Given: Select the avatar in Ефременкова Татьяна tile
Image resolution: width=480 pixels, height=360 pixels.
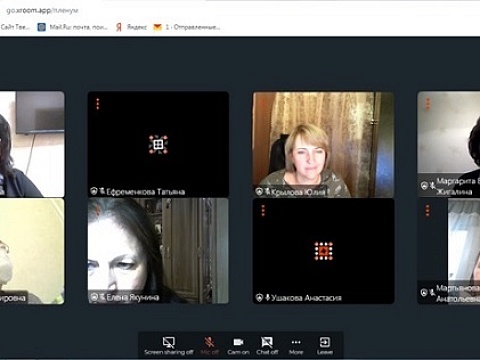Looking at the screenshot, I should click(x=158, y=144).
